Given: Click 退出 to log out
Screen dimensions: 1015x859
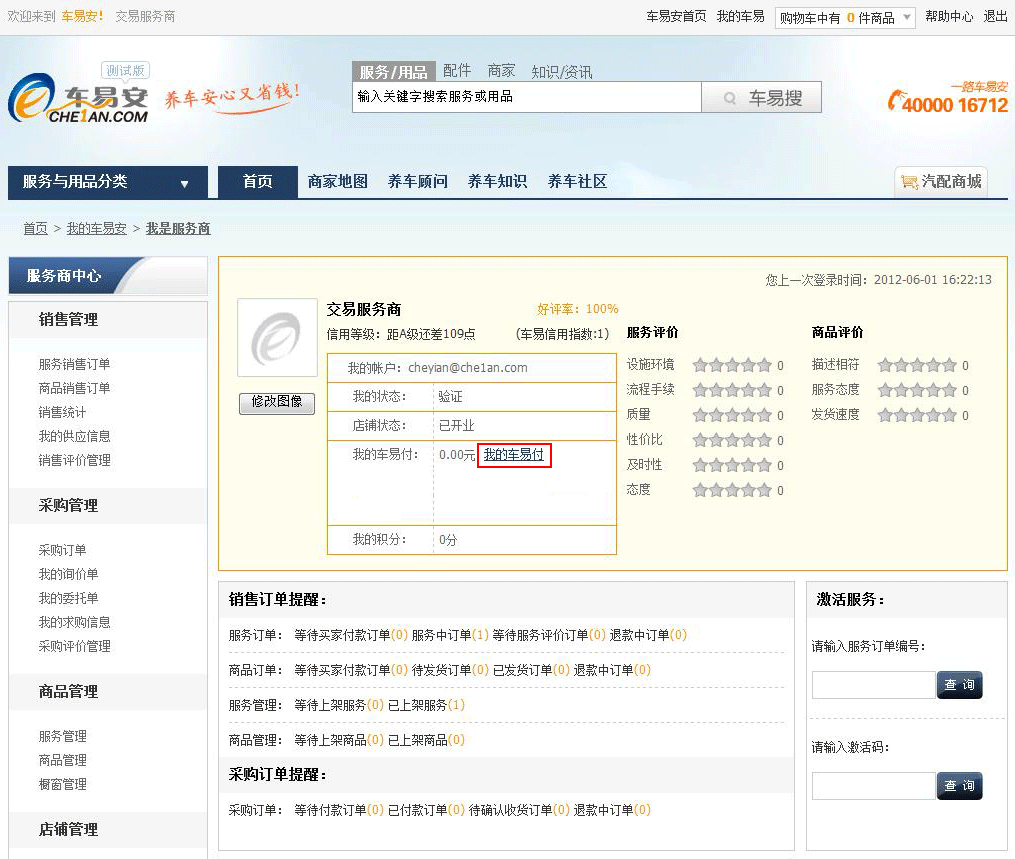Looking at the screenshot, I should tap(996, 17).
